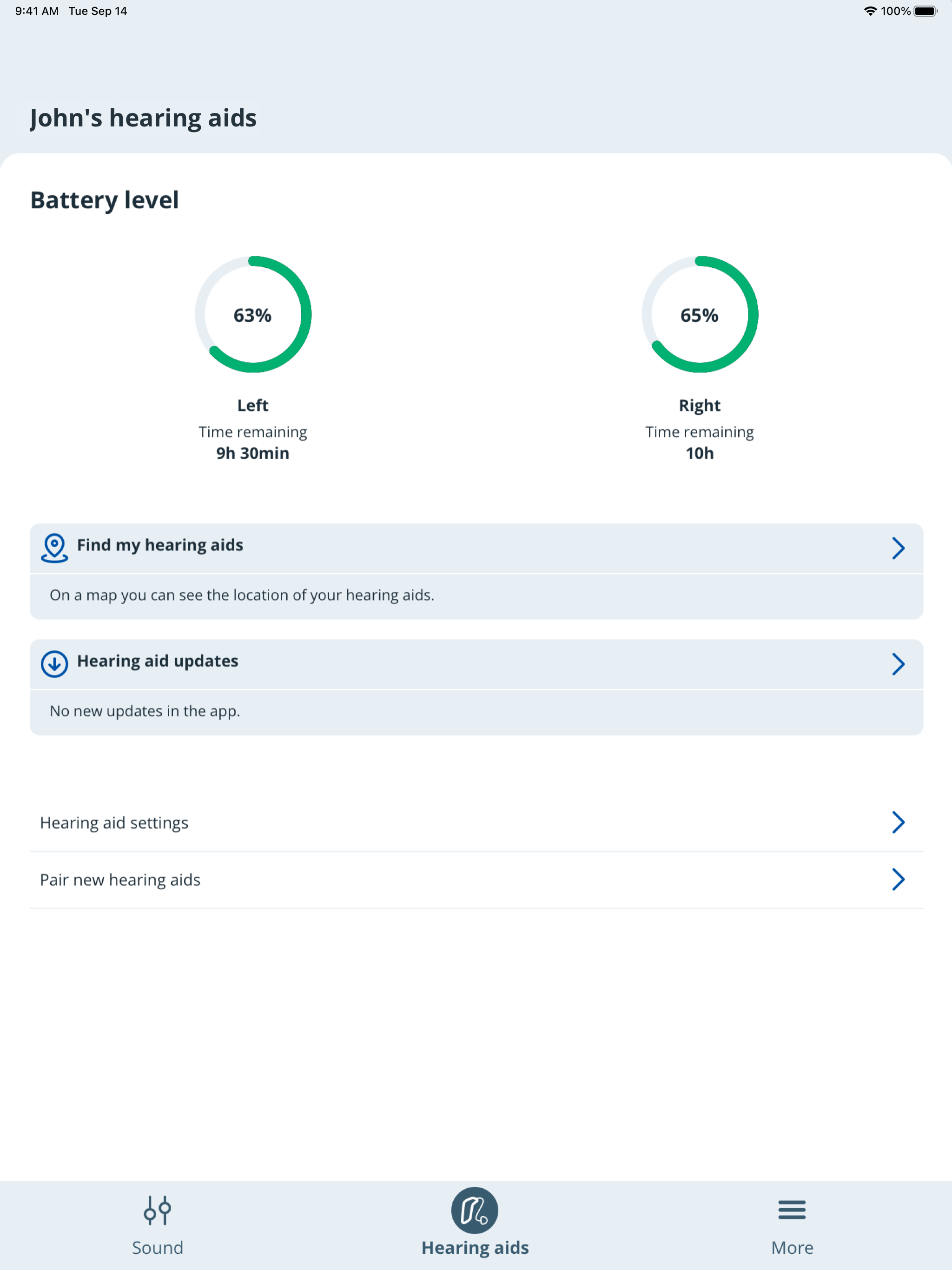Tap the download arrow updates icon
The image size is (952, 1270).
pyautogui.click(x=54, y=664)
